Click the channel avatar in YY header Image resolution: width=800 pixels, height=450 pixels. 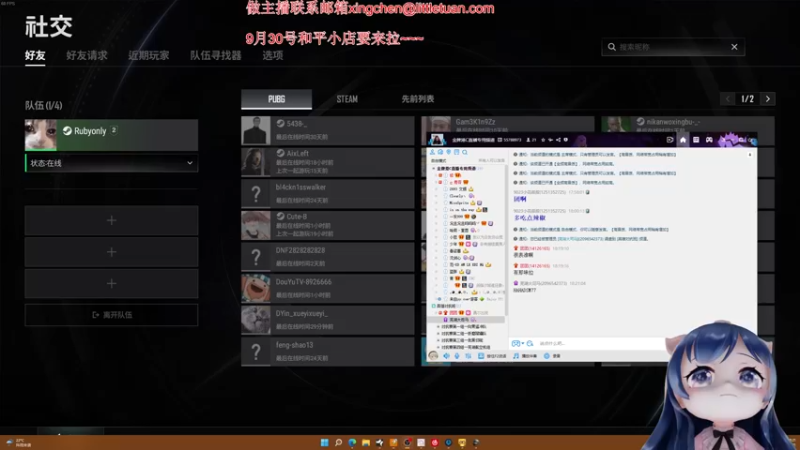click(437, 139)
